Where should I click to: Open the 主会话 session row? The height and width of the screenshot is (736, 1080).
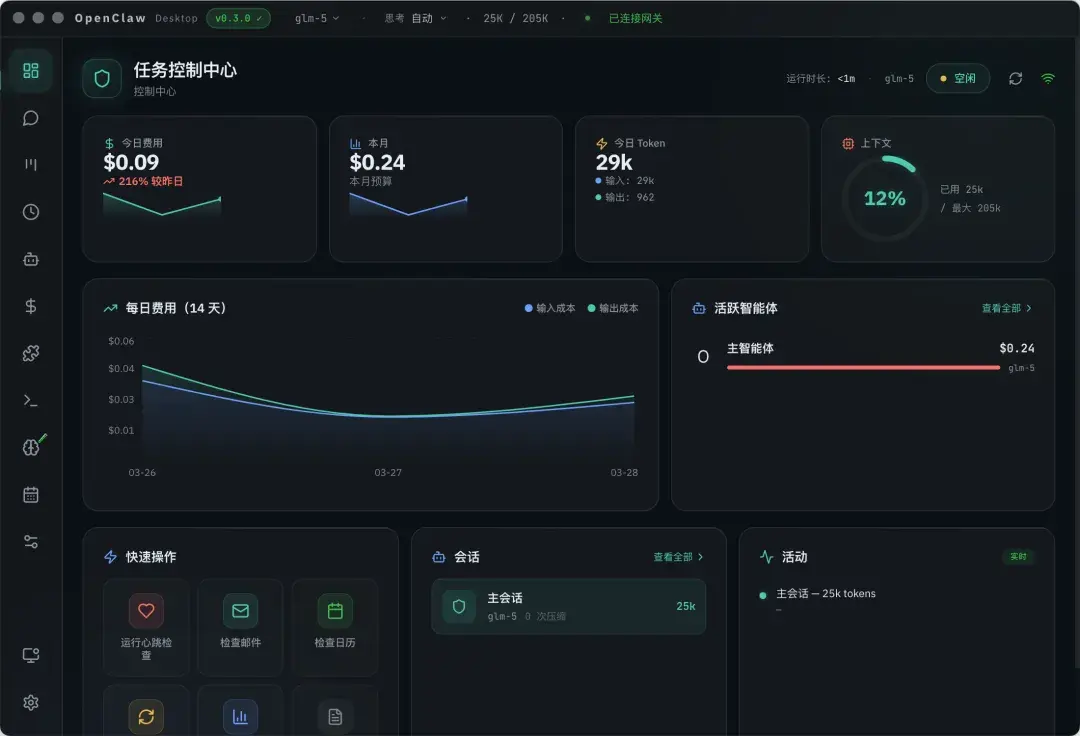(568, 606)
